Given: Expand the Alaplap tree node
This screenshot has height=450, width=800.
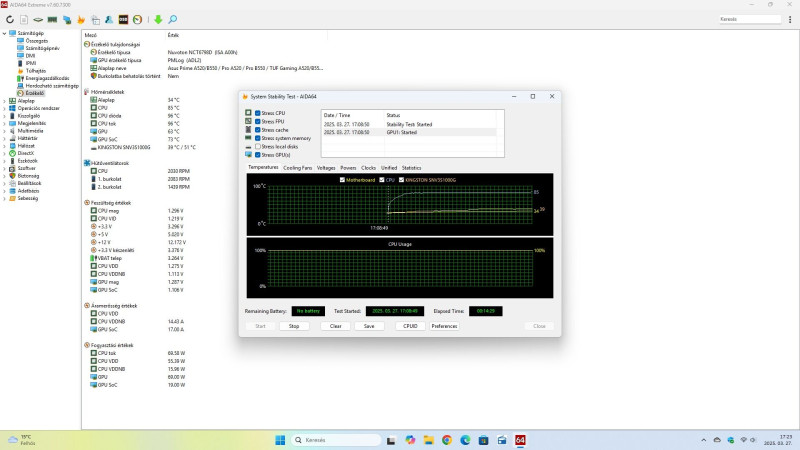Looking at the screenshot, I should coord(5,101).
